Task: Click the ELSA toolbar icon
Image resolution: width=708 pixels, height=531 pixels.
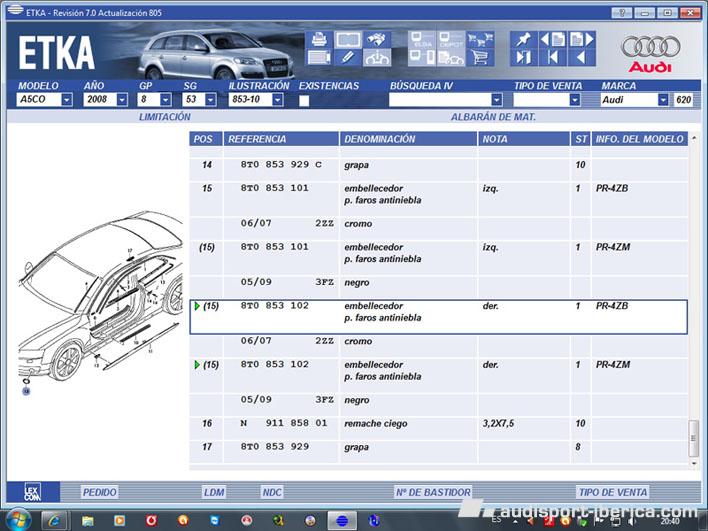Action: 422,40
